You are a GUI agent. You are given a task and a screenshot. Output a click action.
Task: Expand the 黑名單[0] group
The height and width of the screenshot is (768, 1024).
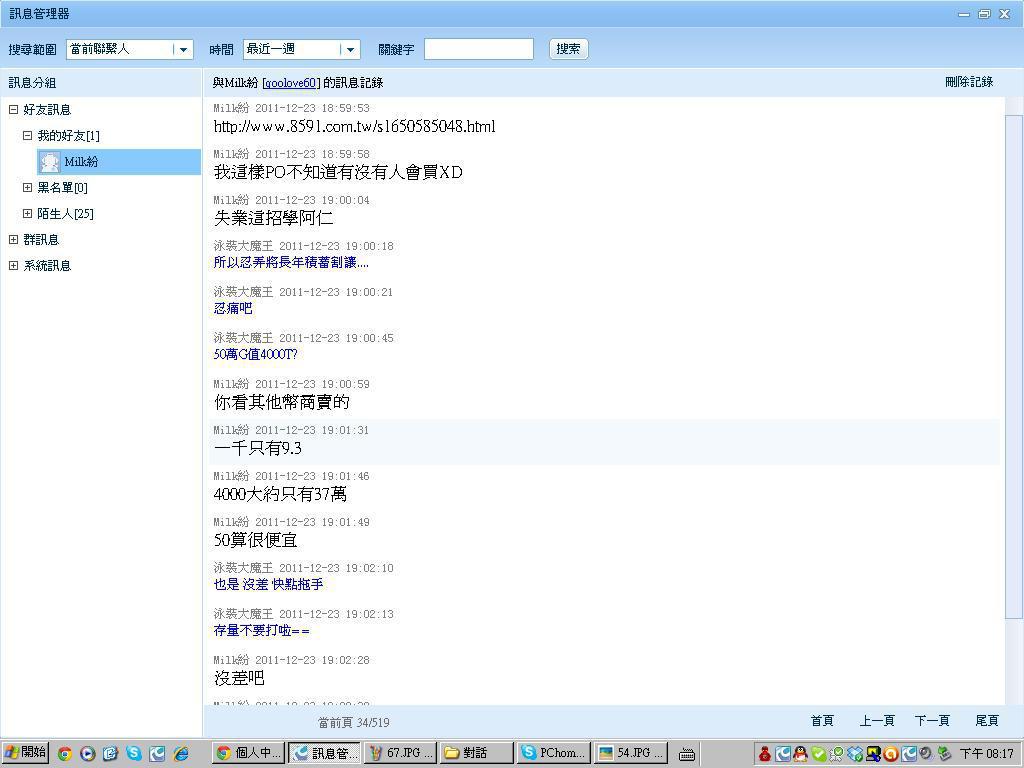(27, 188)
